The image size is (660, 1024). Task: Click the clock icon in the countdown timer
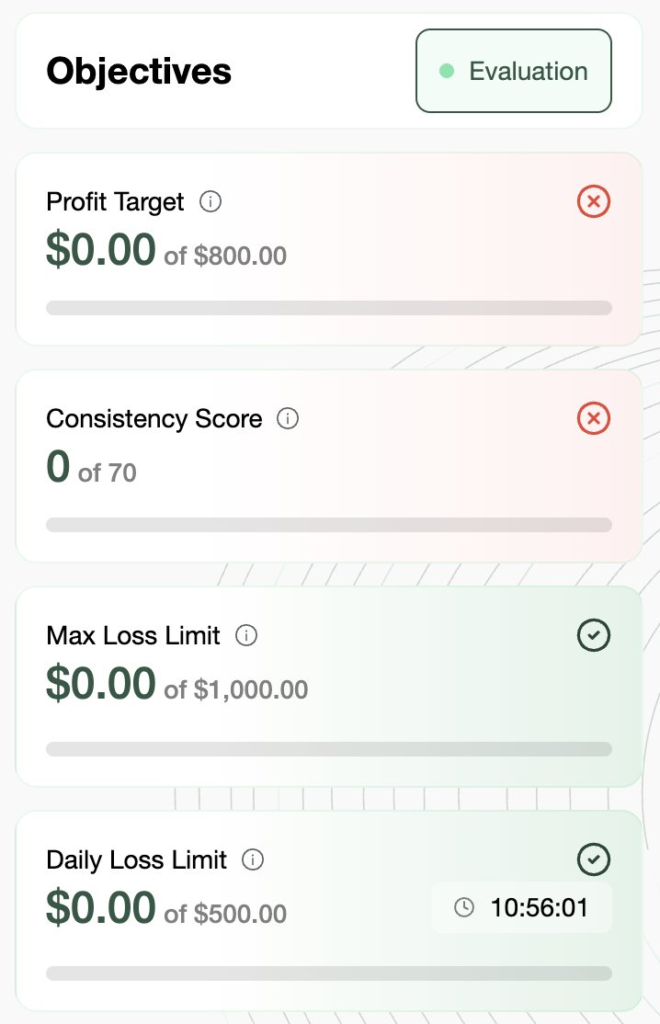tap(464, 908)
